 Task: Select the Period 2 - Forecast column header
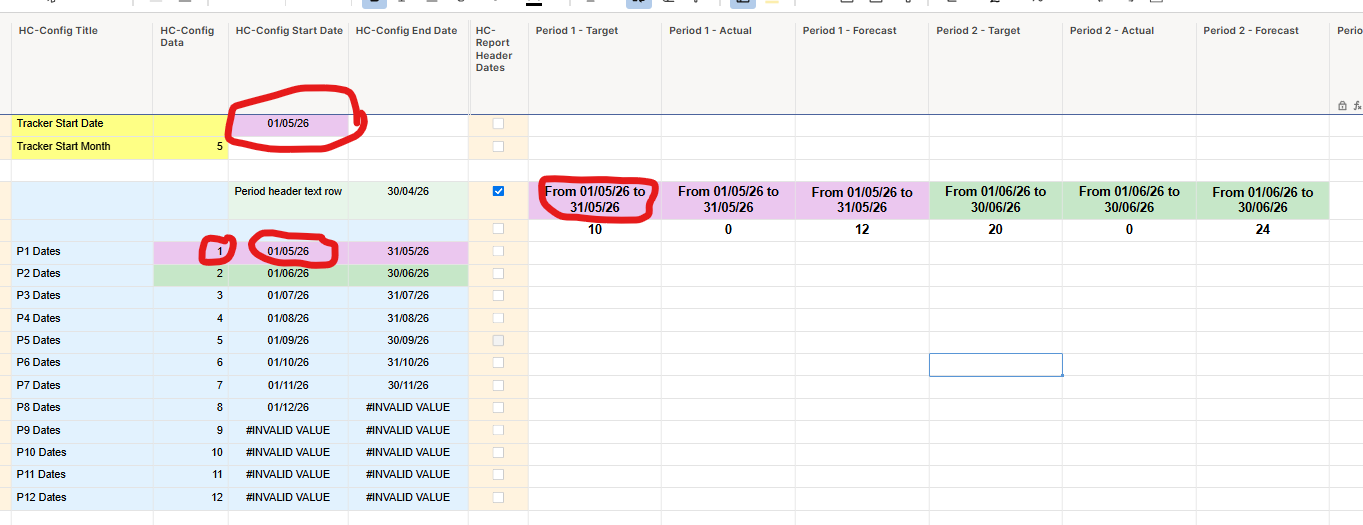1263,67
